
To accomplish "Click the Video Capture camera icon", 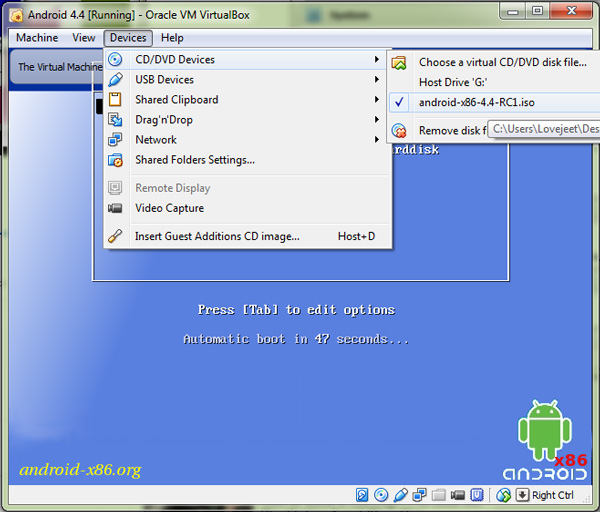I will click(115, 208).
